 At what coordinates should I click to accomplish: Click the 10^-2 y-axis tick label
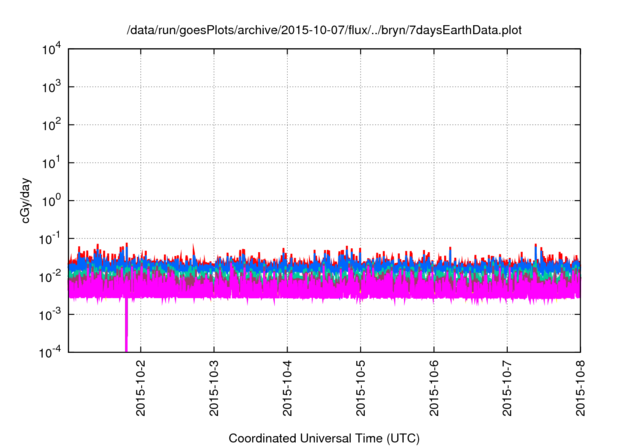[x=50, y=276]
